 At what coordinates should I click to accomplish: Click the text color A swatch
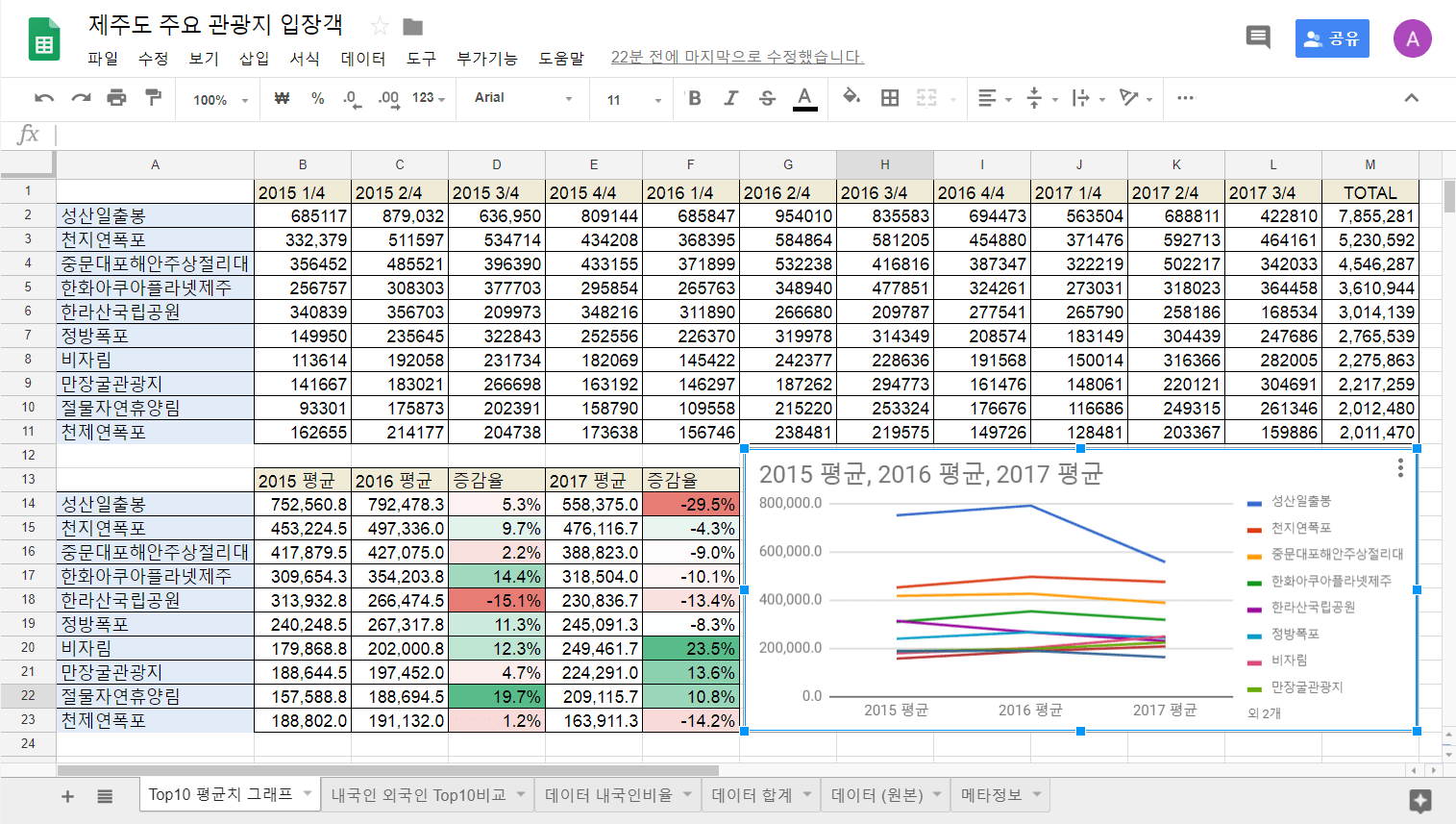coord(804,98)
